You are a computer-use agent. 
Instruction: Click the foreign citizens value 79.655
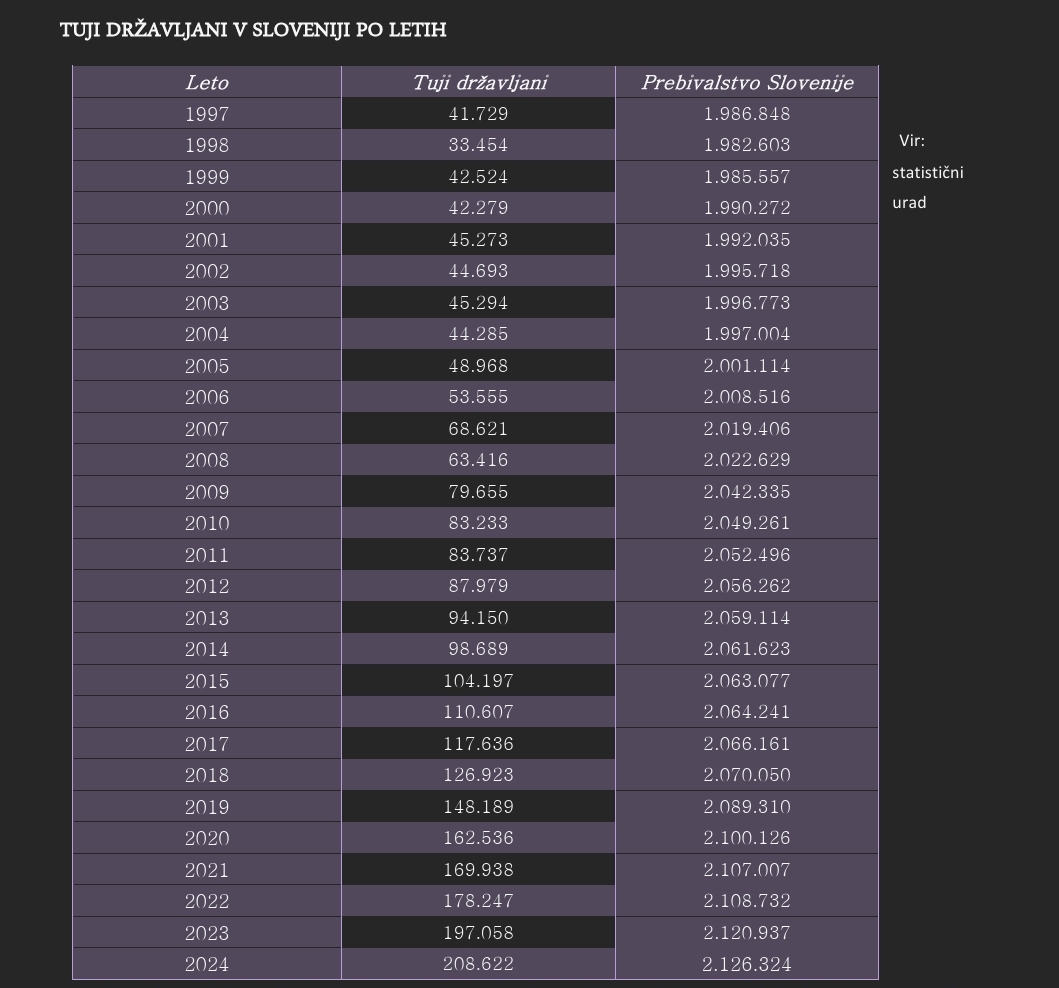click(478, 492)
